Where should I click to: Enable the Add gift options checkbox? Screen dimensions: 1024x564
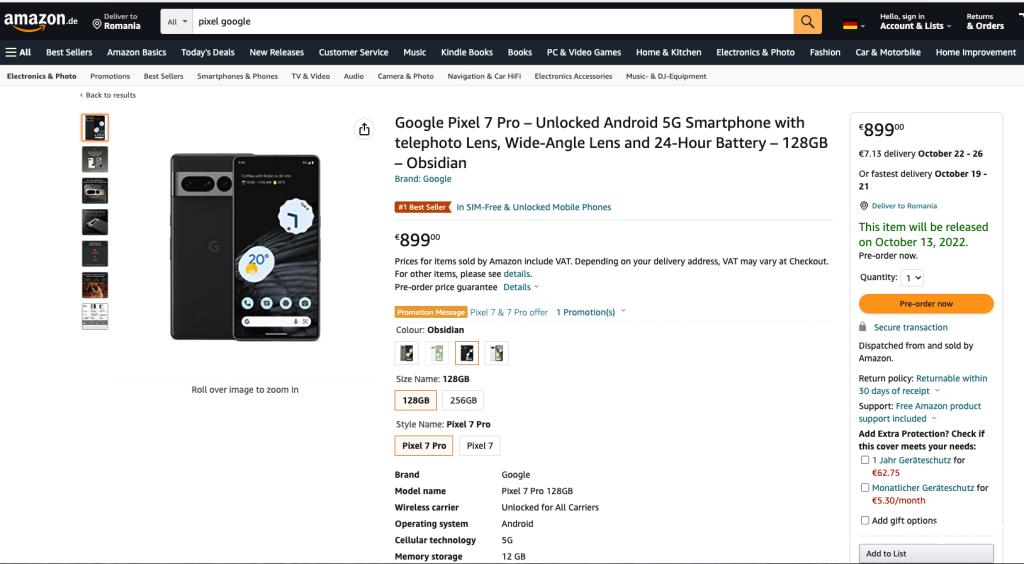pyautogui.click(x=865, y=520)
